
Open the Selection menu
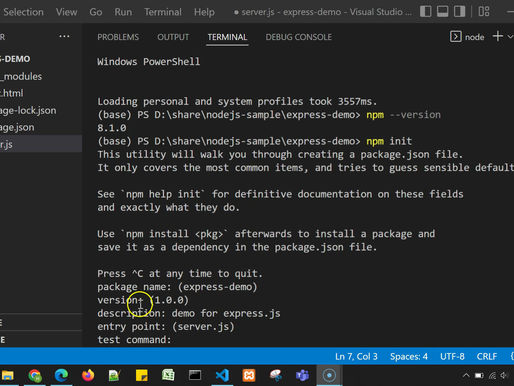pyautogui.click(x=23, y=12)
